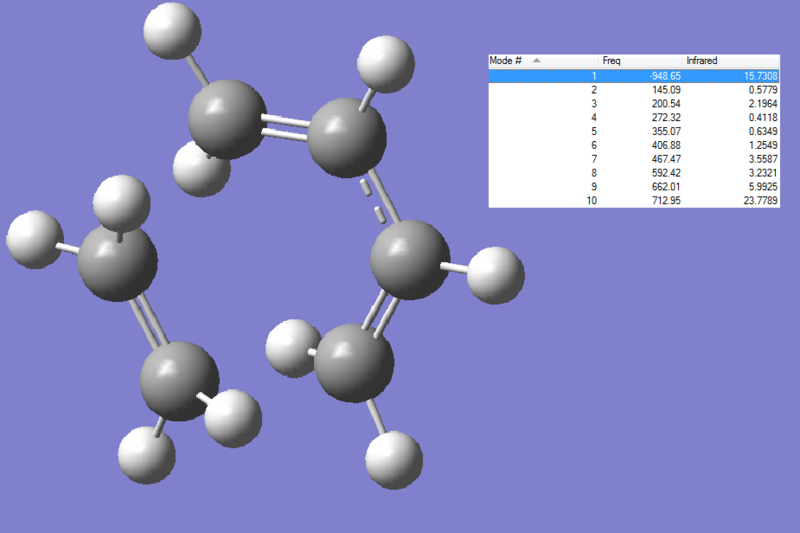This screenshot has width=800, height=533.
Task: Sort by the Mode # column header
Action: [543, 61]
